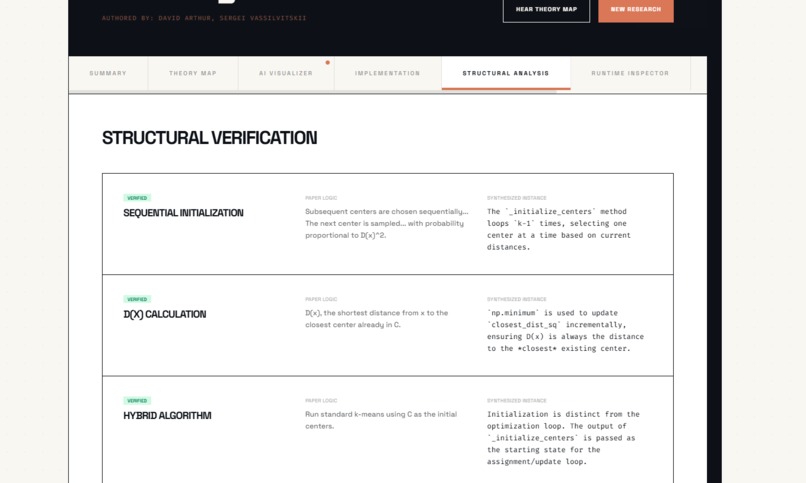Click the Verified badge above Hybrid Algorithm
This screenshot has width=806, height=483.
pyautogui.click(x=137, y=400)
